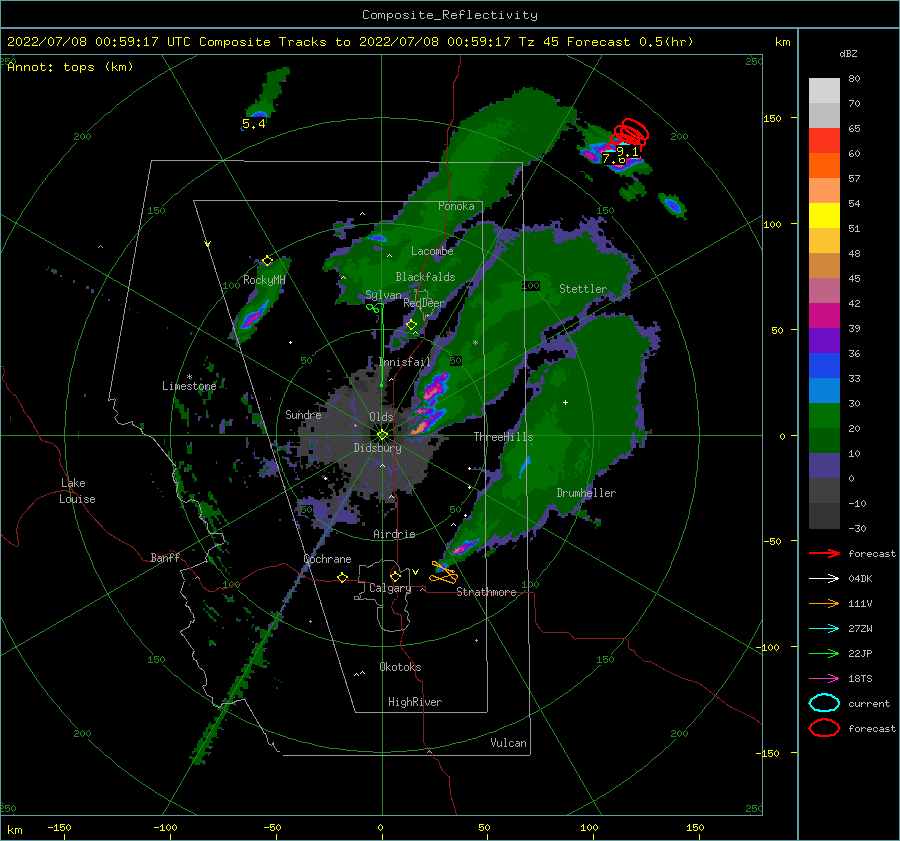Select the white 80 dBZ color swatch
This screenshot has height=841, width=900.
[x=824, y=90]
